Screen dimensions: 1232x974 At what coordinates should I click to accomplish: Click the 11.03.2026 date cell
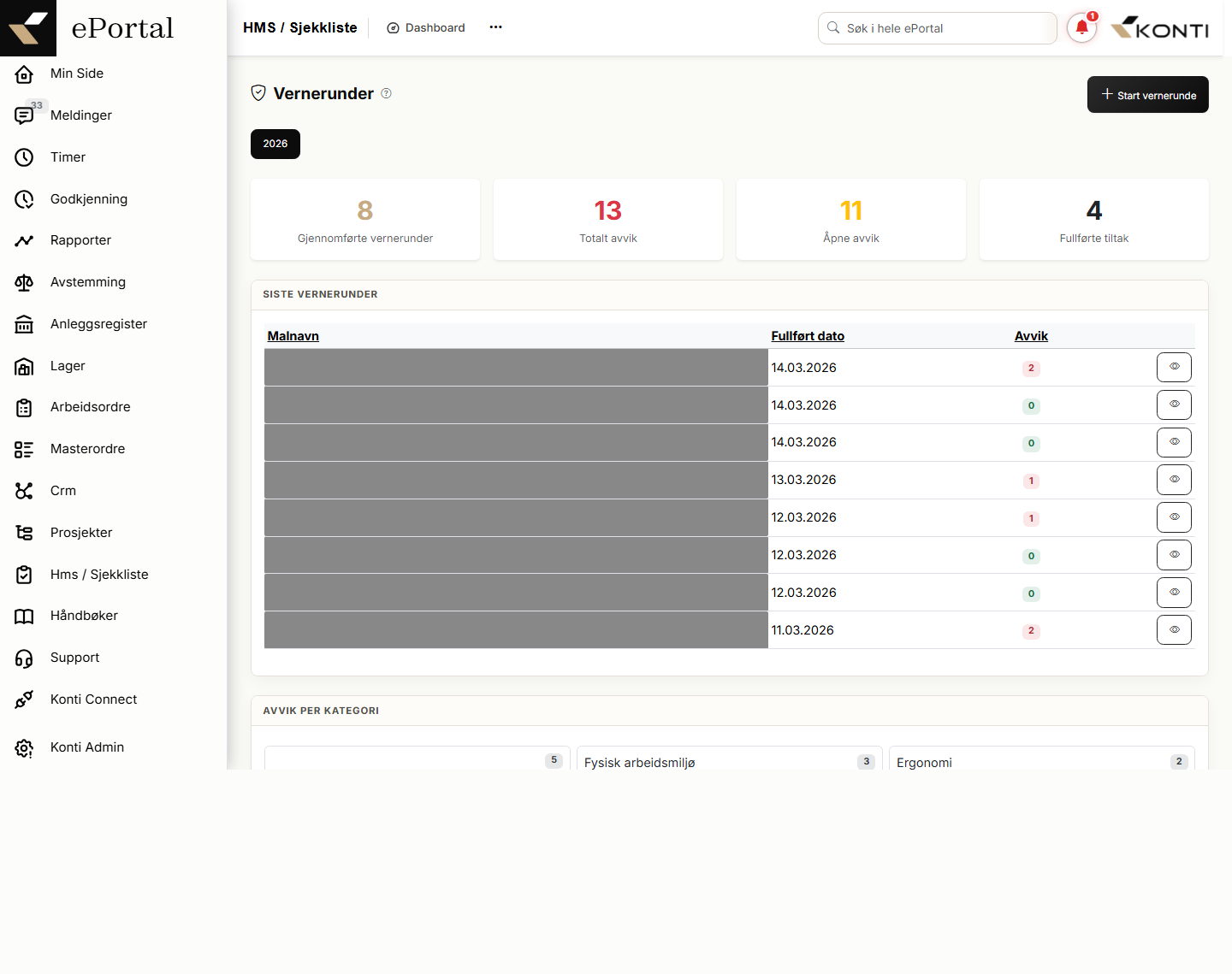click(x=803, y=630)
